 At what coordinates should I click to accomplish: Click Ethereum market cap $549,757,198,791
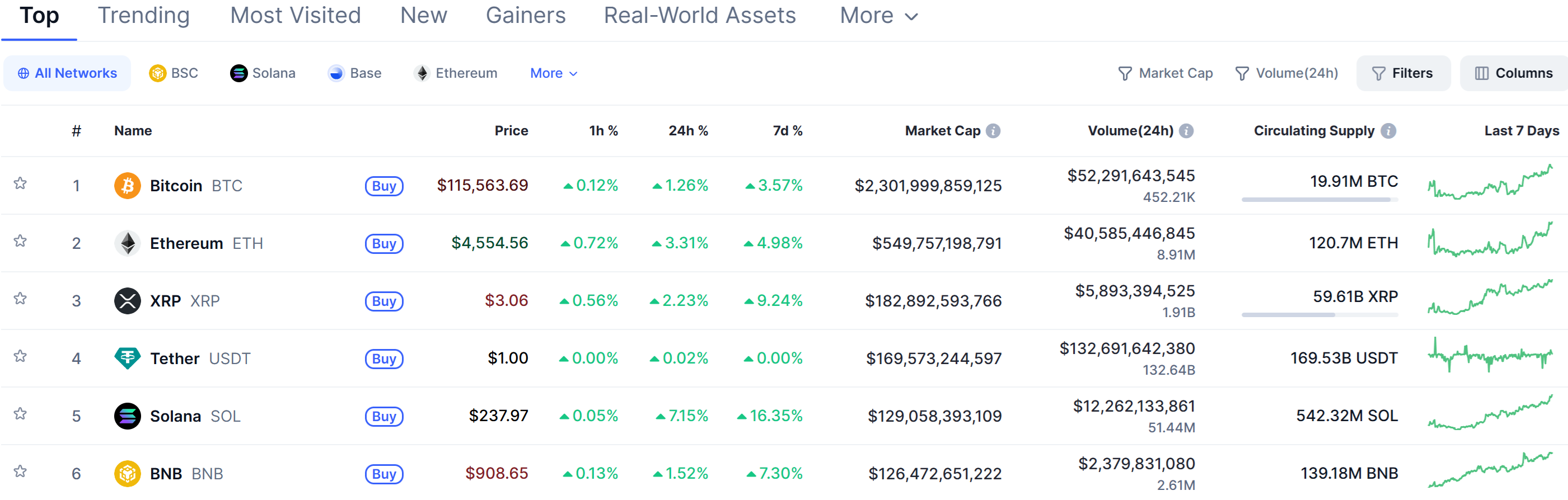click(x=937, y=243)
